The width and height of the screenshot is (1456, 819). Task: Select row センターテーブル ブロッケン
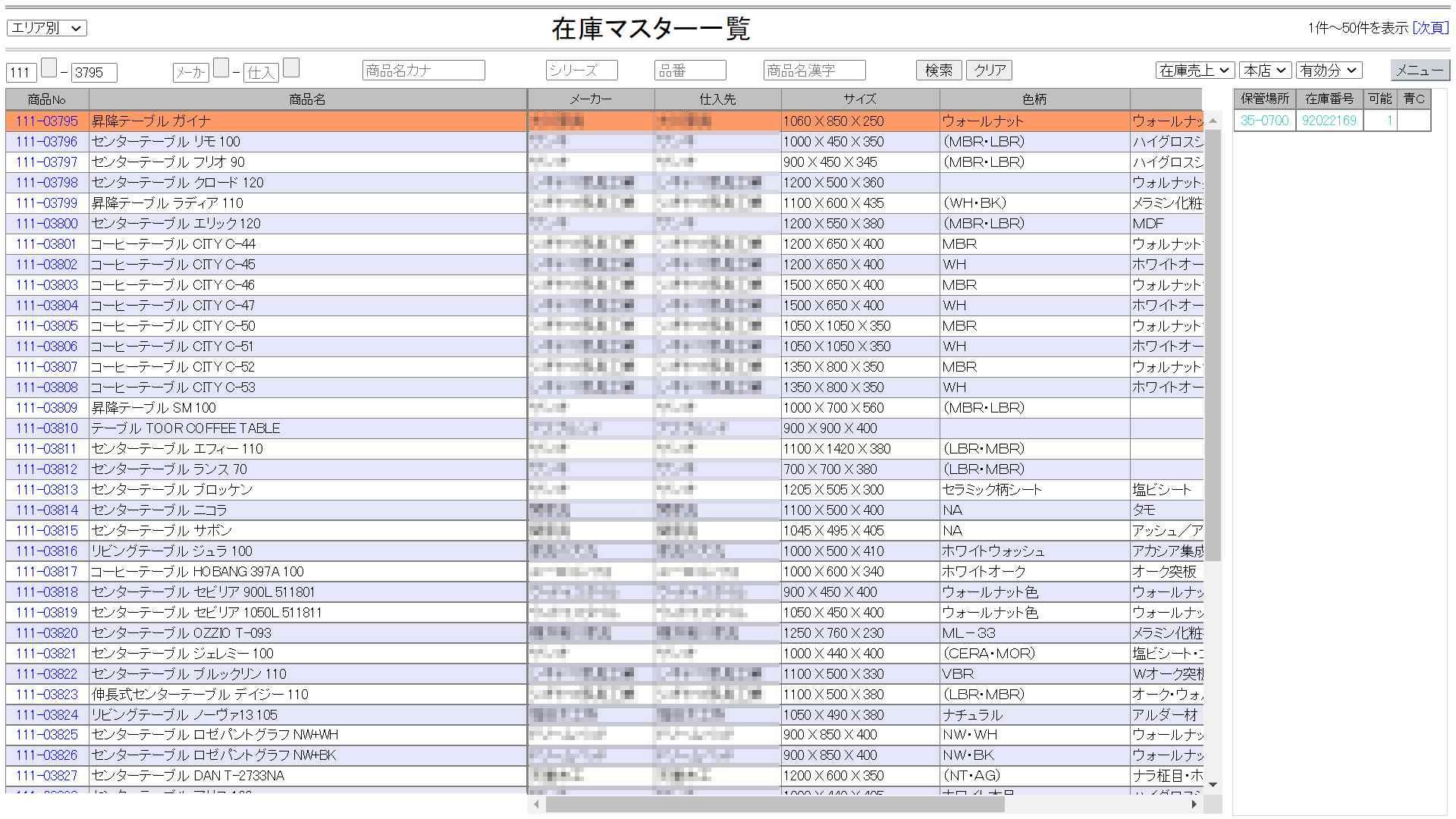point(604,490)
